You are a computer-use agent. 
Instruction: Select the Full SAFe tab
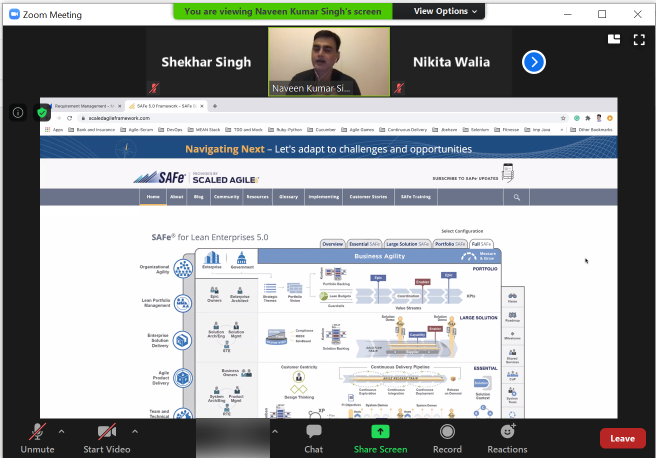(x=482, y=244)
